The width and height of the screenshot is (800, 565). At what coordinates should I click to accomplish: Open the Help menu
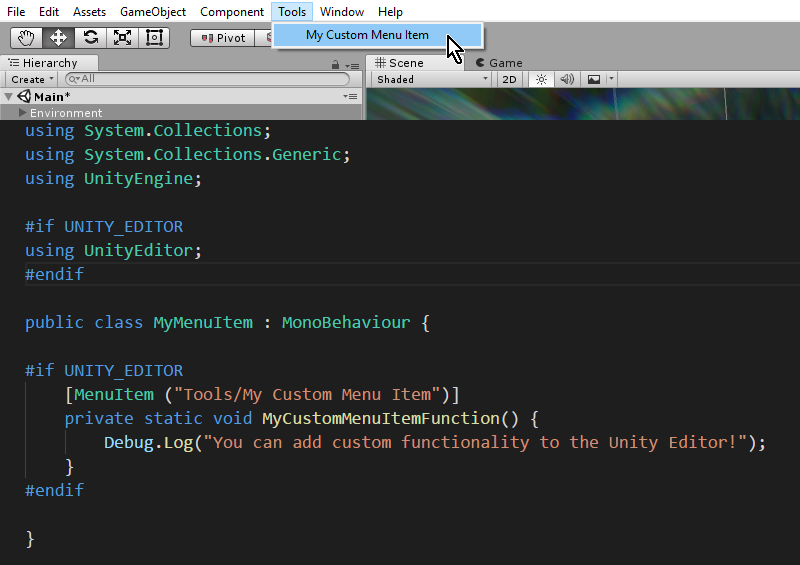click(x=390, y=11)
